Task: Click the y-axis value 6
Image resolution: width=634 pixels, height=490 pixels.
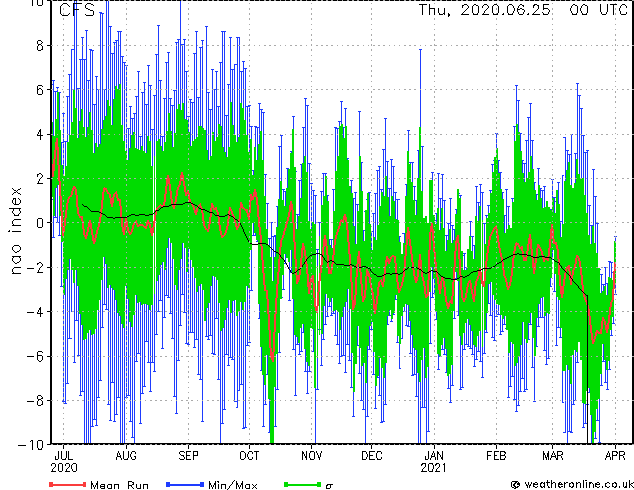Action: (x=40, y=90)
